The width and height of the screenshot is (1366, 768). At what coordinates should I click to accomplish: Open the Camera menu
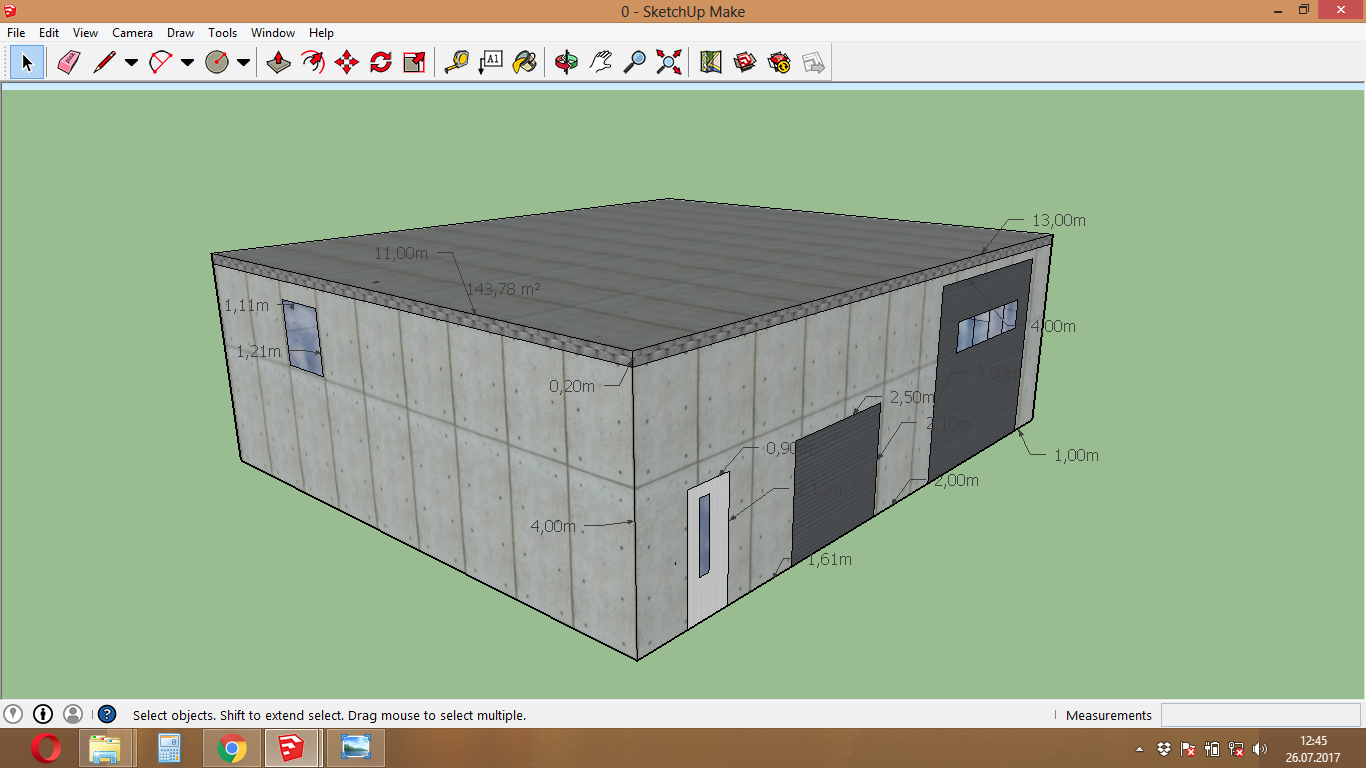point(132,33)
